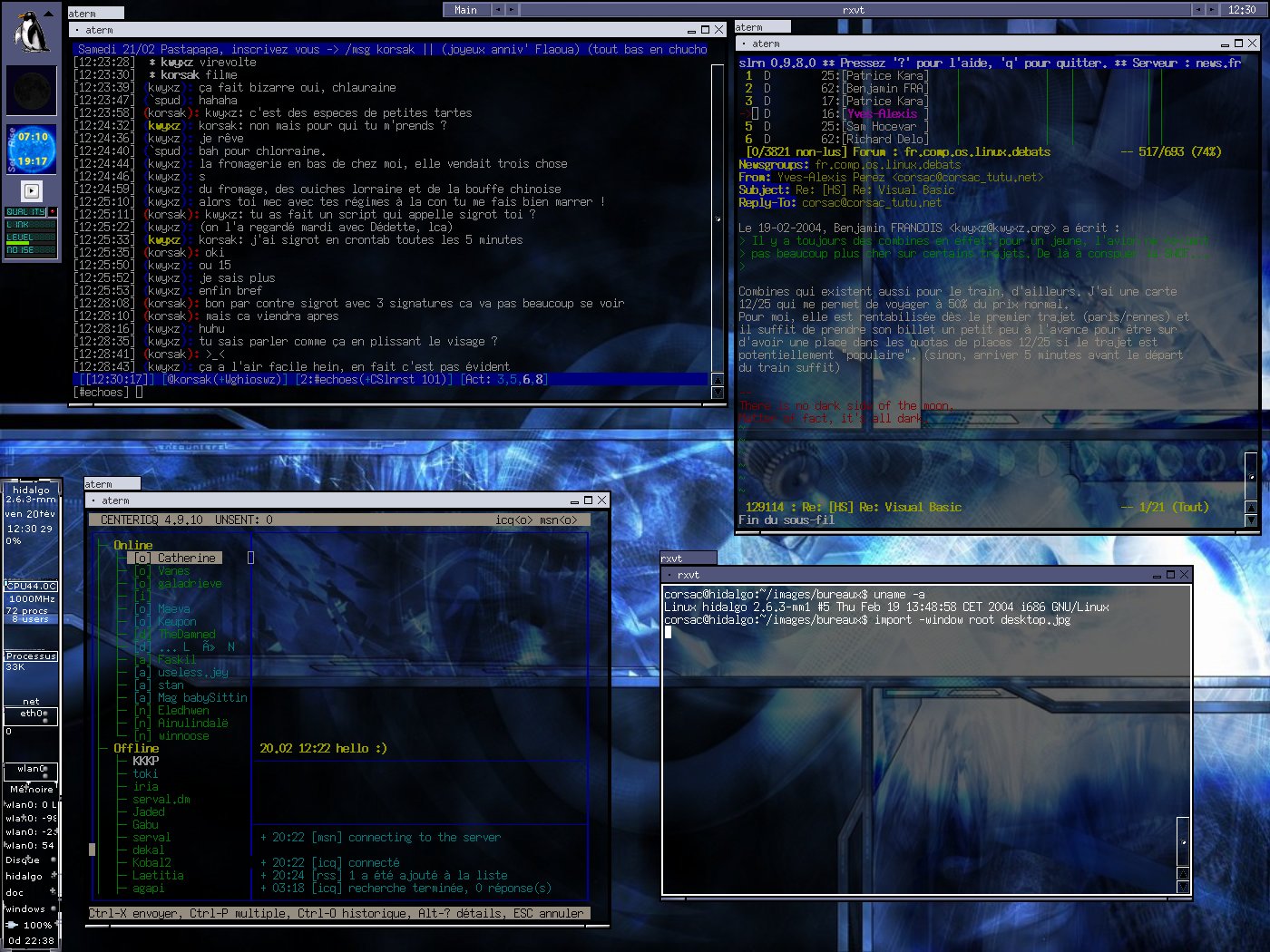
Task: Click the toolbar clock showing 12:30
Action: tap(1241, 10)
